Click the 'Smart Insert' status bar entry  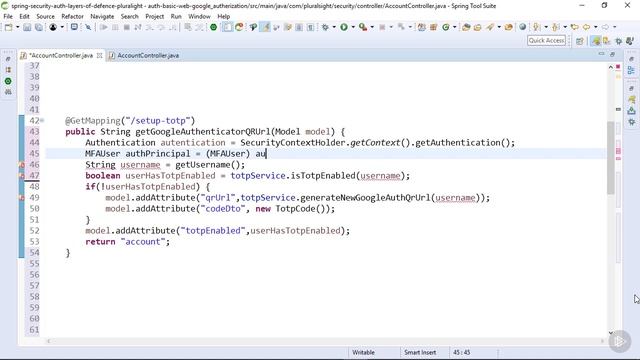coord(420,352)
